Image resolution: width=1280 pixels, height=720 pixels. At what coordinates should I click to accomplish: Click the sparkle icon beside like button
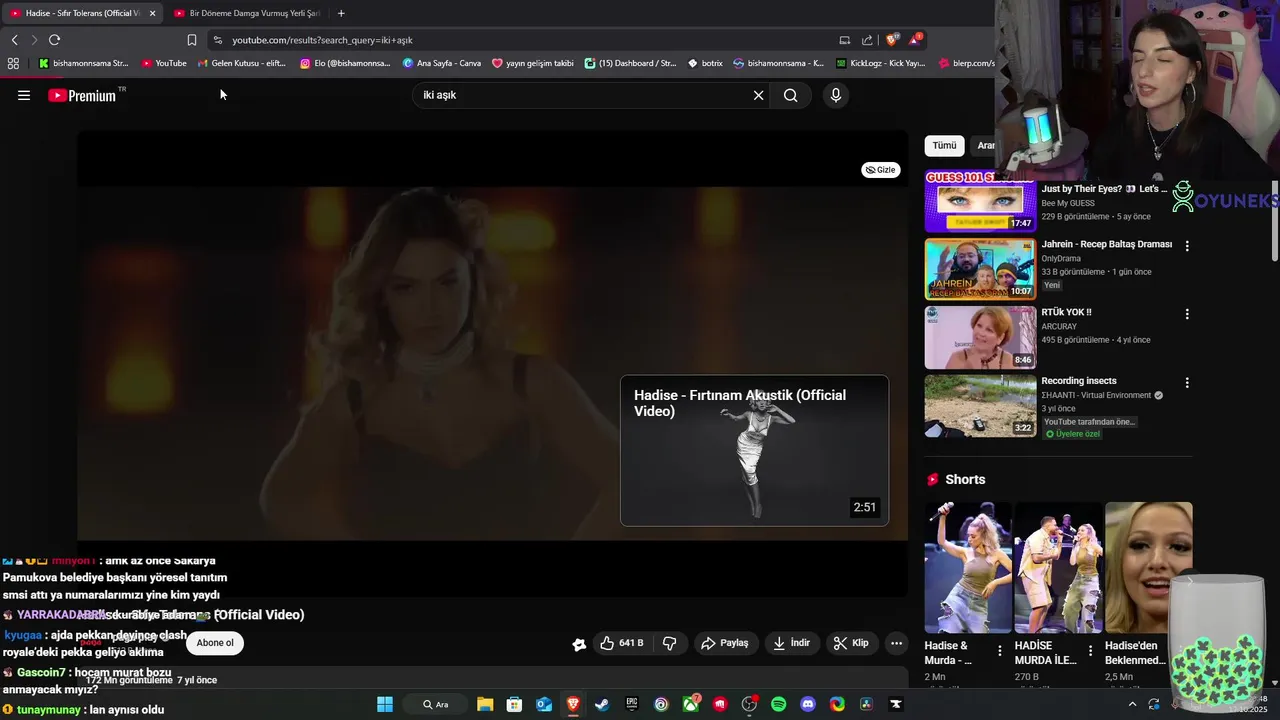click(579, 644)
